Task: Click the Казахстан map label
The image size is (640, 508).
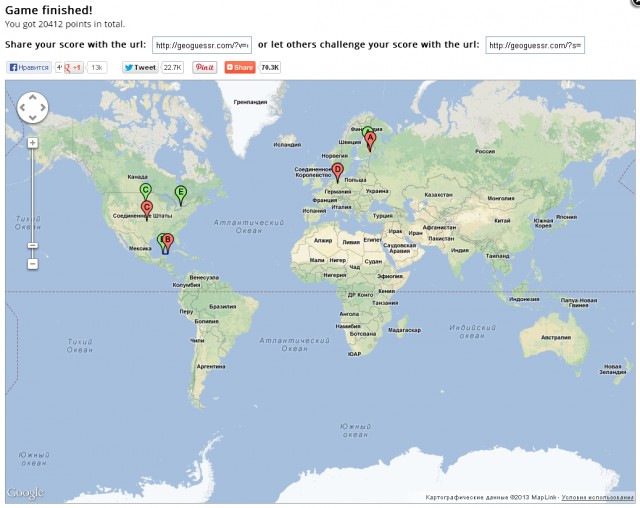Action: pos(438,195)
